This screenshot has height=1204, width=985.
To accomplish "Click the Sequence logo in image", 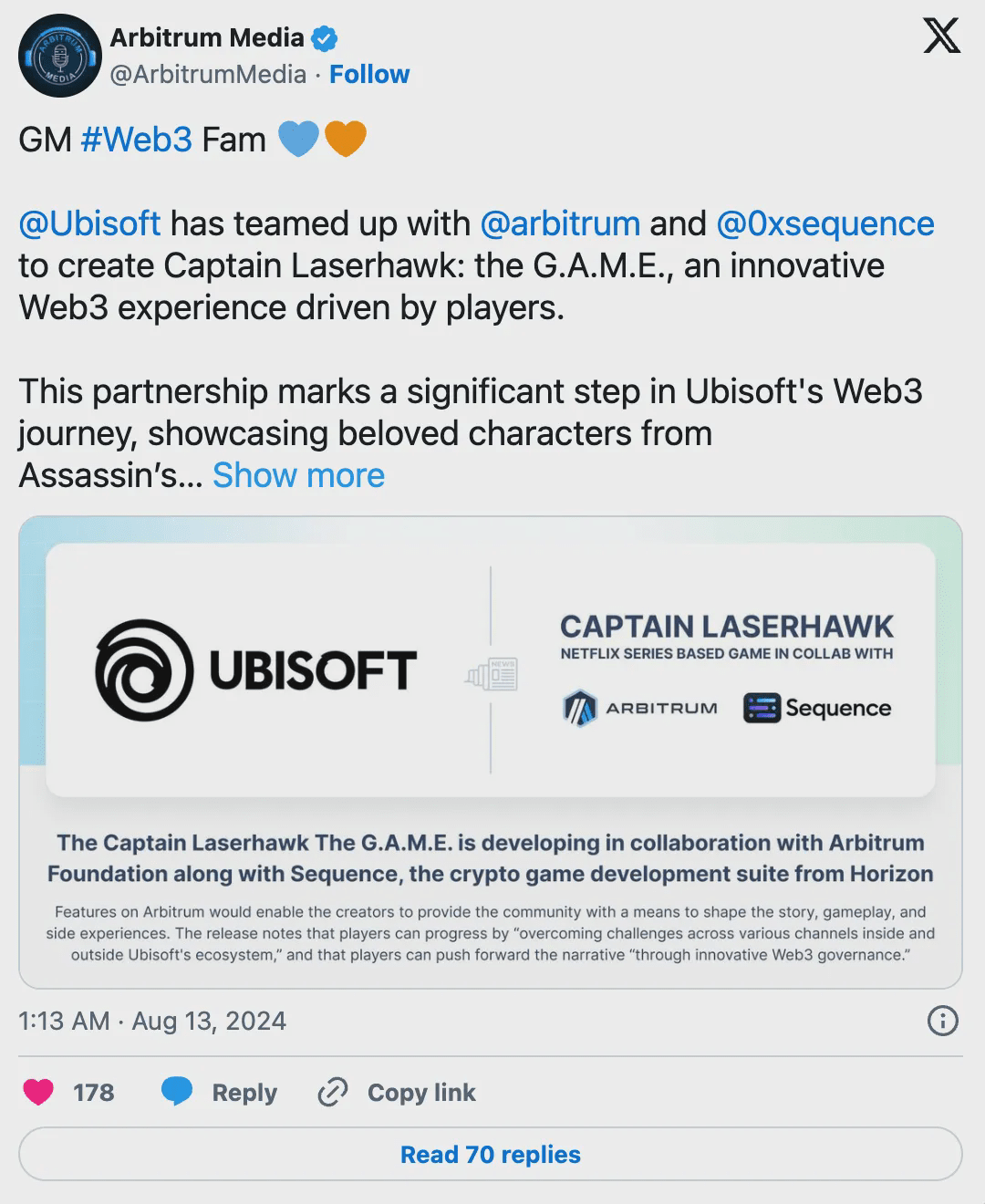I will [762, 708].
